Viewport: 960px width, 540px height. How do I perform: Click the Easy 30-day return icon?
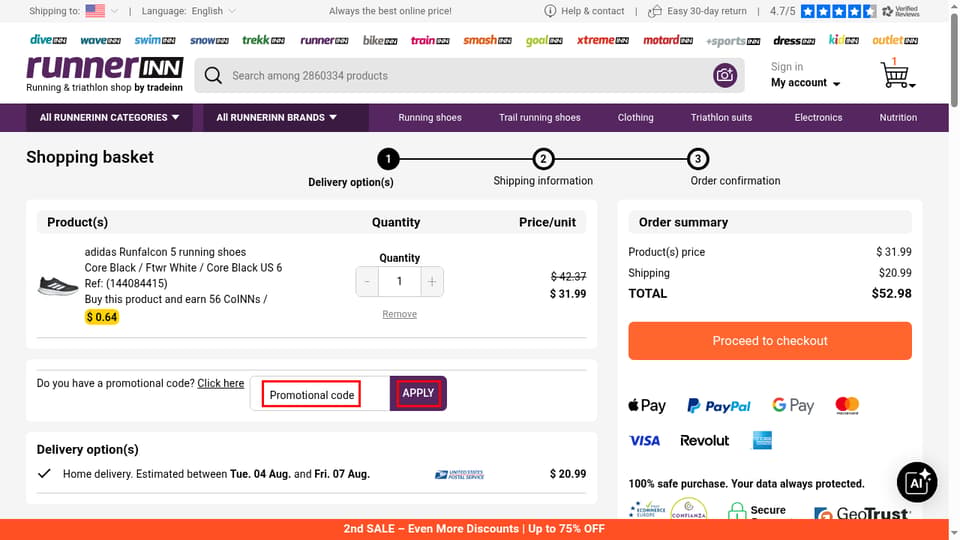coord(654,11)
